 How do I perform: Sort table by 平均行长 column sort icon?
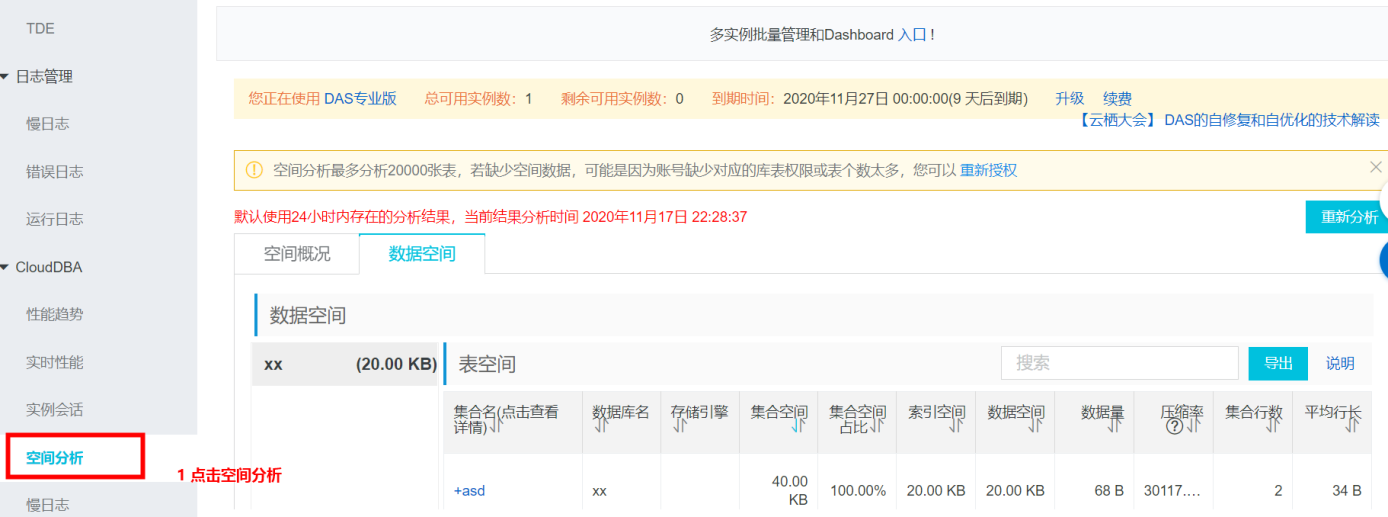point(1352,425)
